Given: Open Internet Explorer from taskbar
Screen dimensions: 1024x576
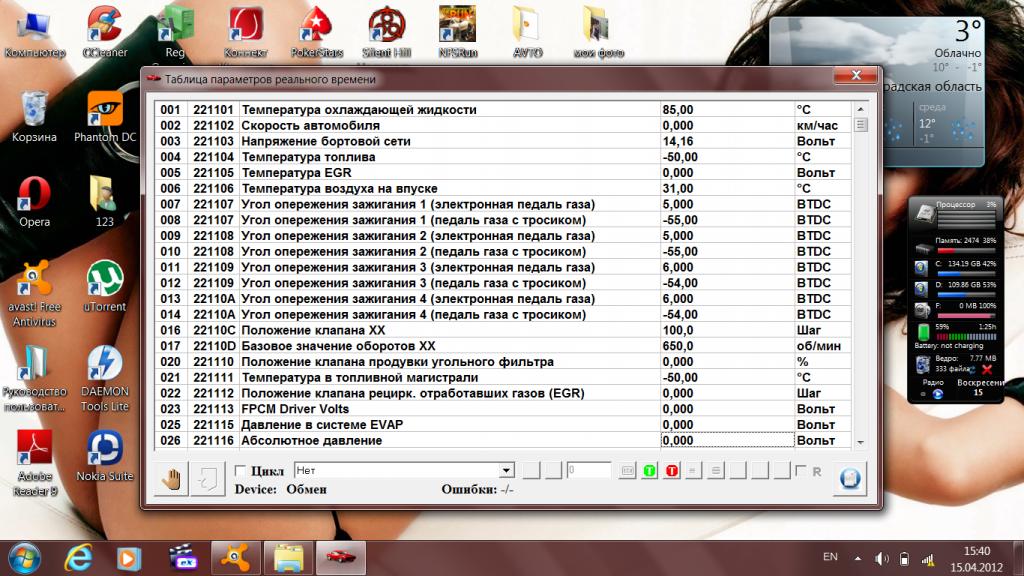Looking at the screenshot, I should 79,556.
